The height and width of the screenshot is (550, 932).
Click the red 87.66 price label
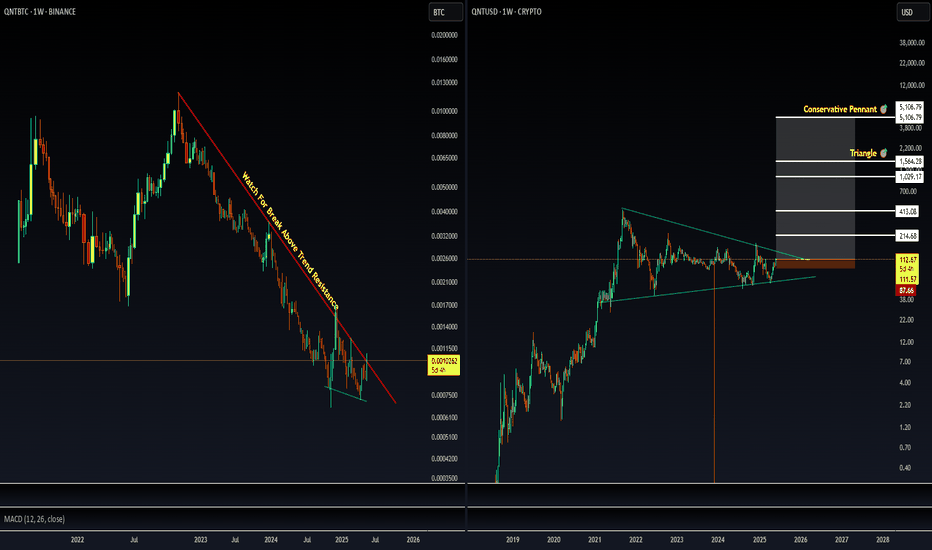[x=906, y=290]
